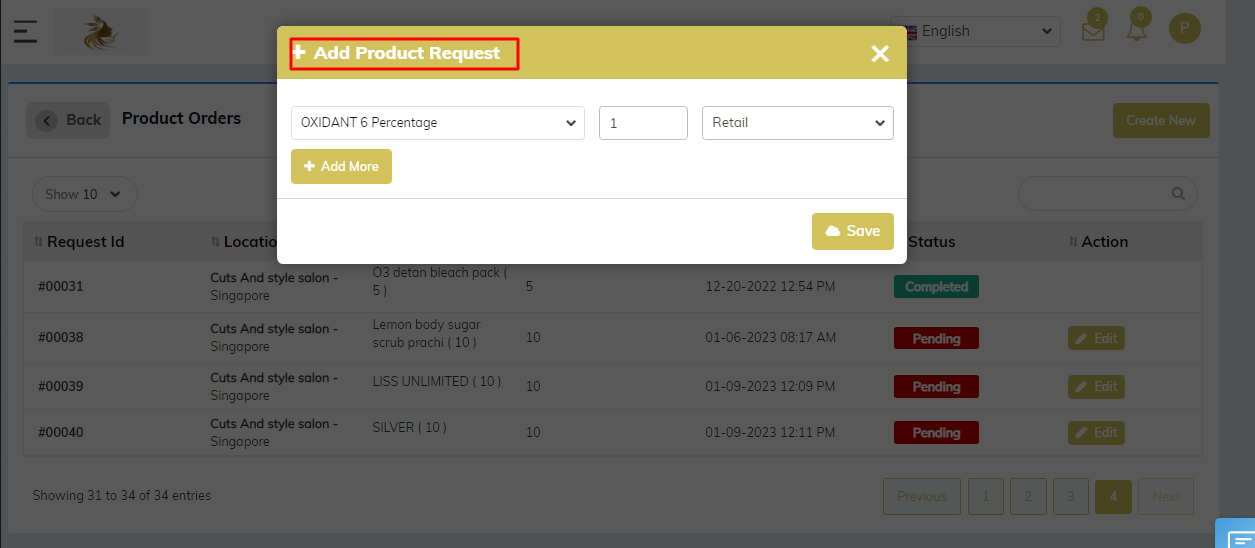The image size is (1255, 548).
Task: Close the Add Product Request dialog
Action: click(880, 53)
